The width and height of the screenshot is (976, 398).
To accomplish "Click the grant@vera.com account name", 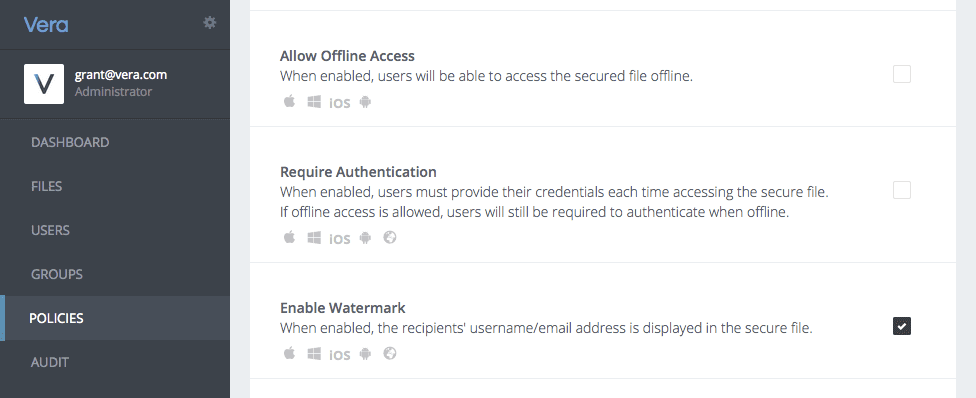I will coord(121,75).
